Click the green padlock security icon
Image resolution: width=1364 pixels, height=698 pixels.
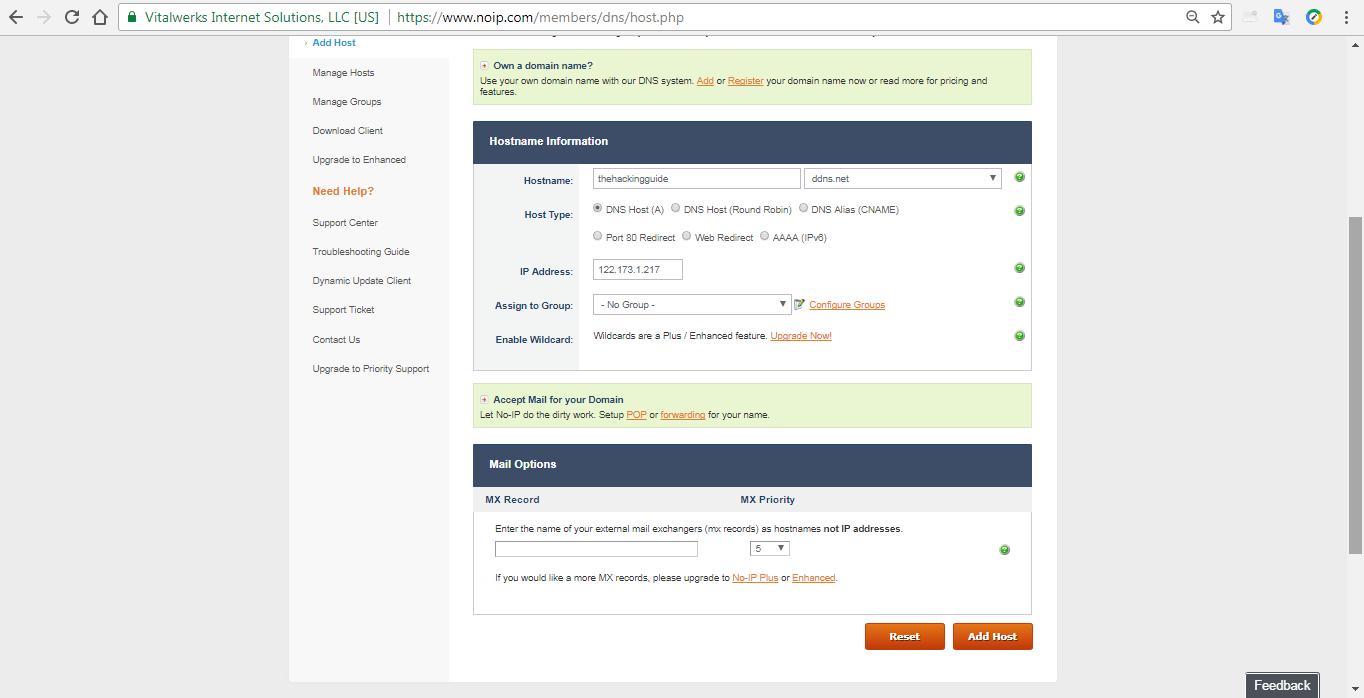click(x=132, y=17)
